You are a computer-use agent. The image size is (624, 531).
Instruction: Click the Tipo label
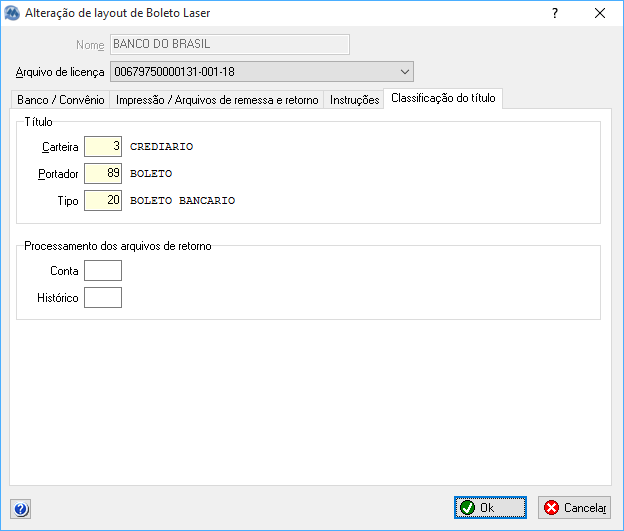[68, 201]
